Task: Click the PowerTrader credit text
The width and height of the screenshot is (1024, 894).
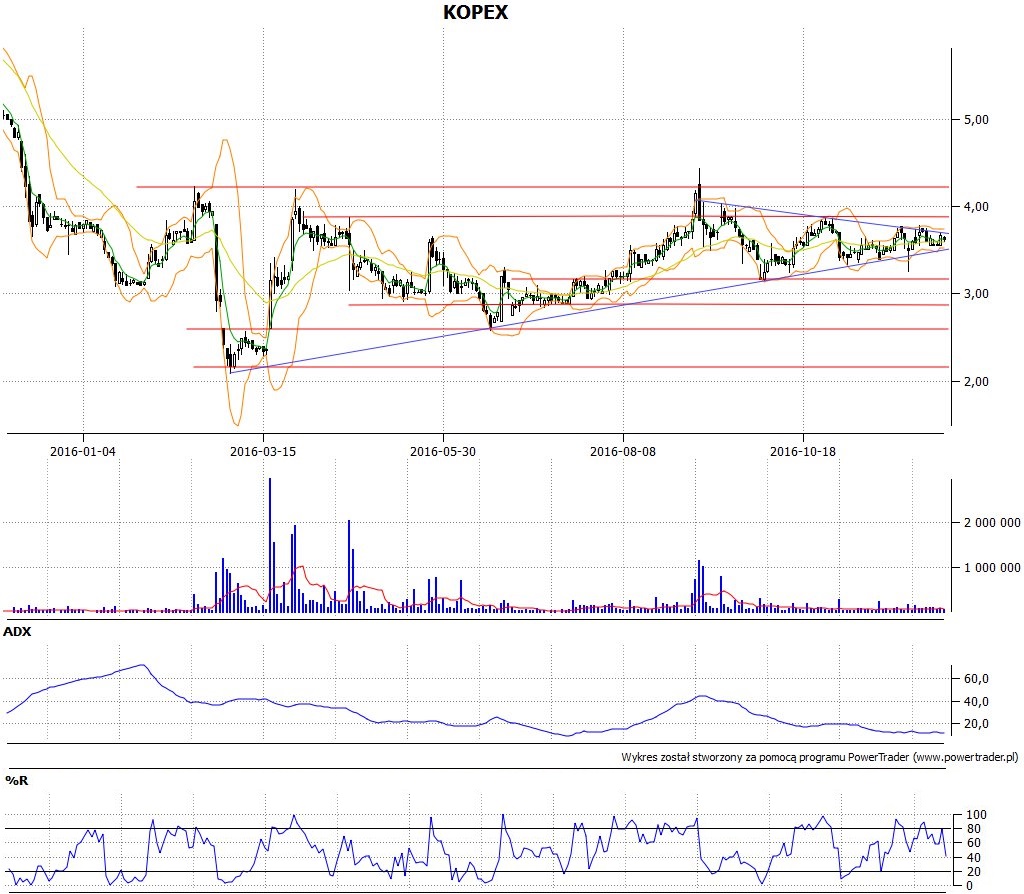Action: click(819, 758)
